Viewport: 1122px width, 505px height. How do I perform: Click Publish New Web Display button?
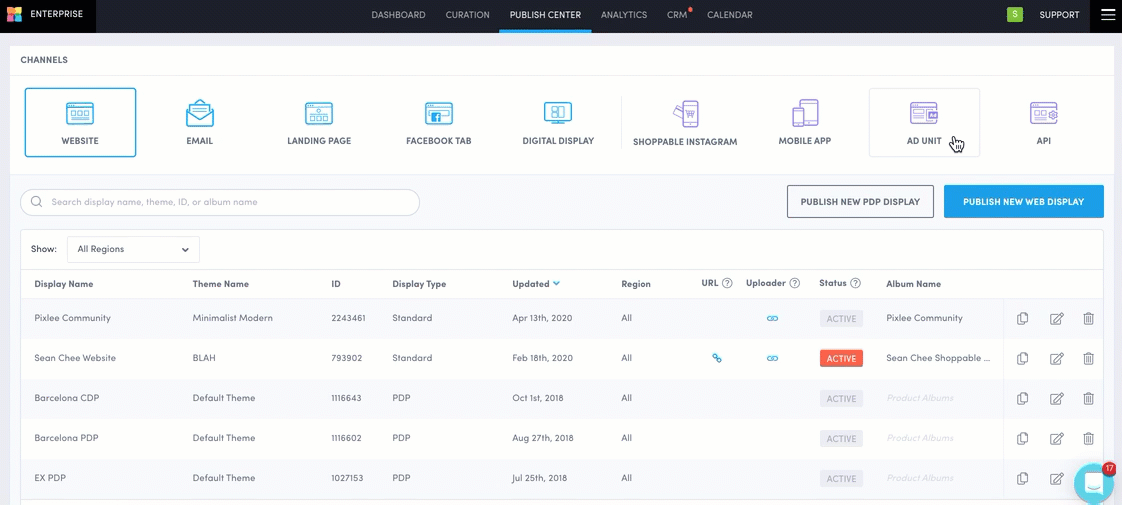tap(1023, 202)
